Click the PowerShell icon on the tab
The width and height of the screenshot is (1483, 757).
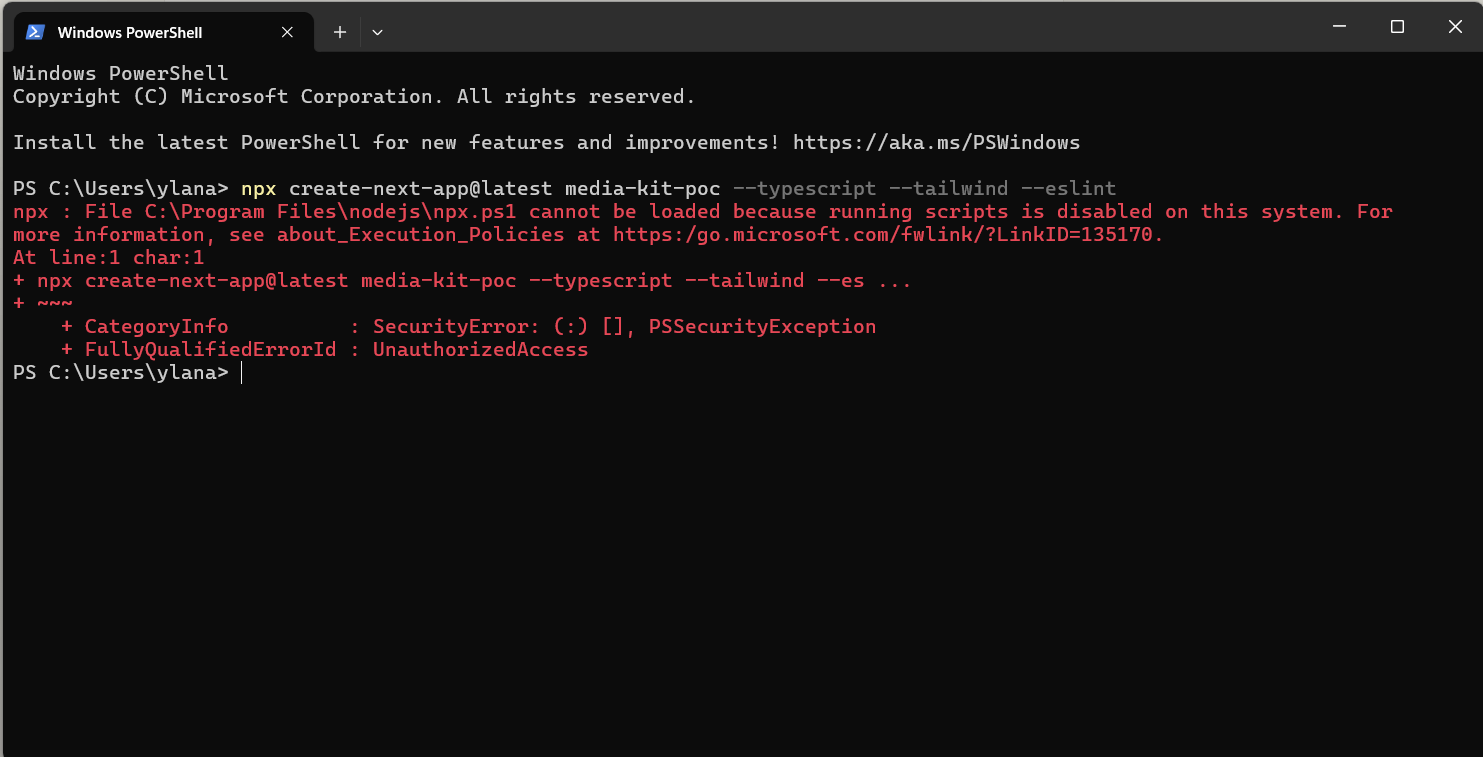tap(34, 31)
